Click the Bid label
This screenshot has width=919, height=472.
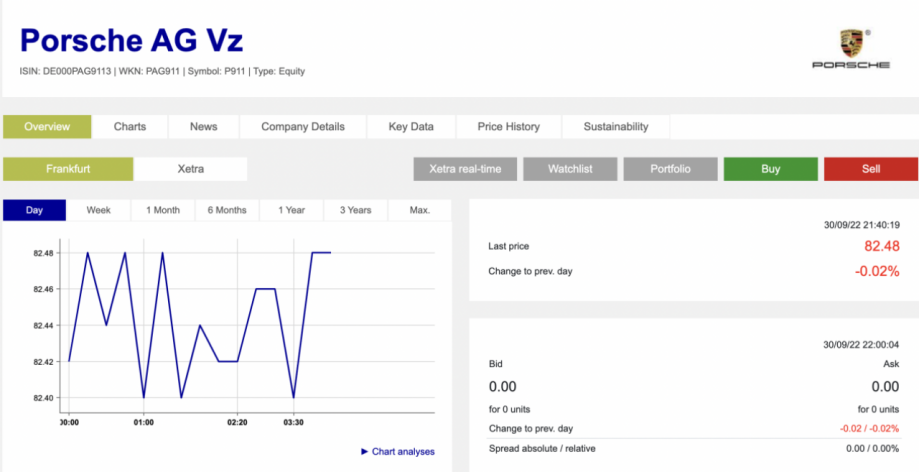click(495, 364)
